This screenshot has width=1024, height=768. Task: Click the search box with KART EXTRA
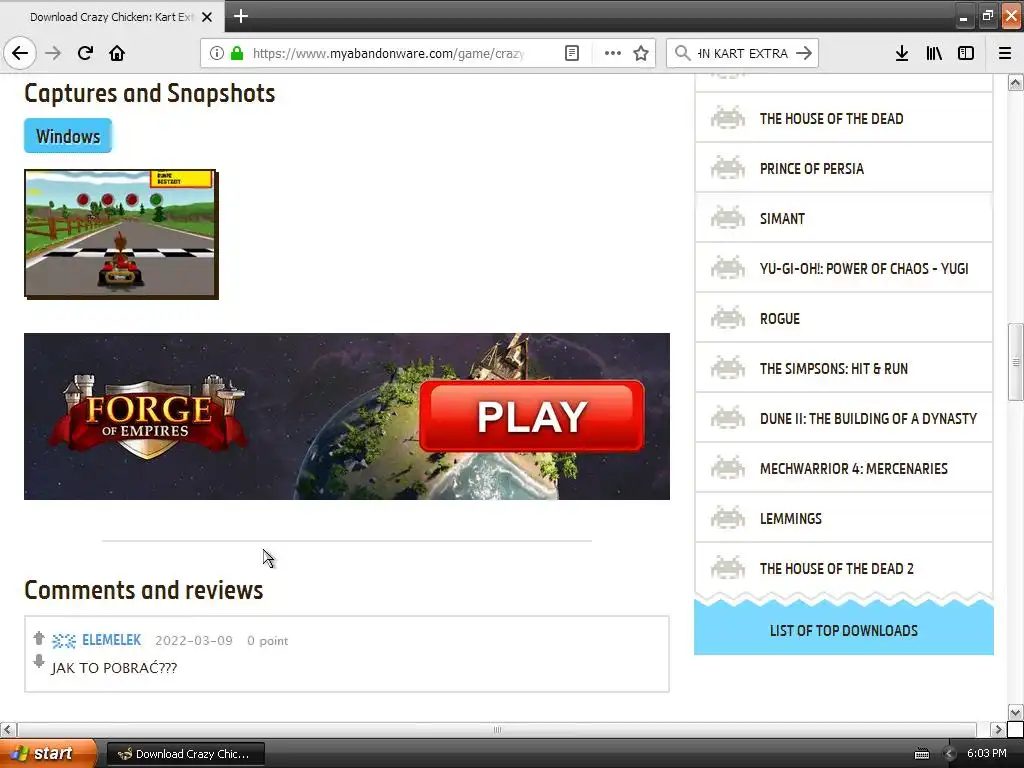pyautogui.click(x=742, y=54)
